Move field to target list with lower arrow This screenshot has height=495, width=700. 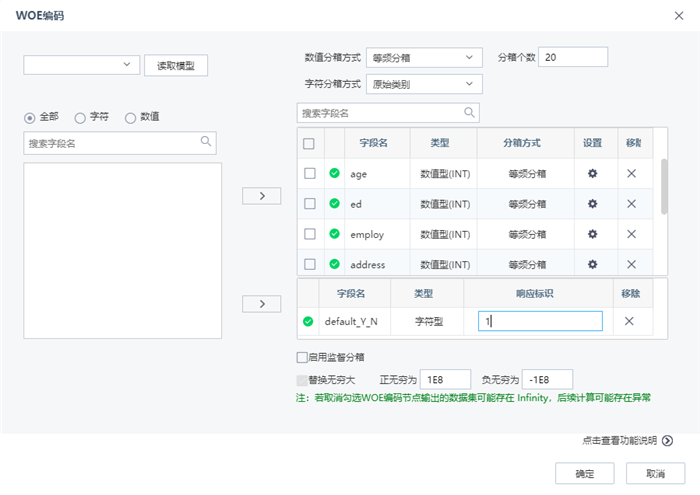coord(262,304)
